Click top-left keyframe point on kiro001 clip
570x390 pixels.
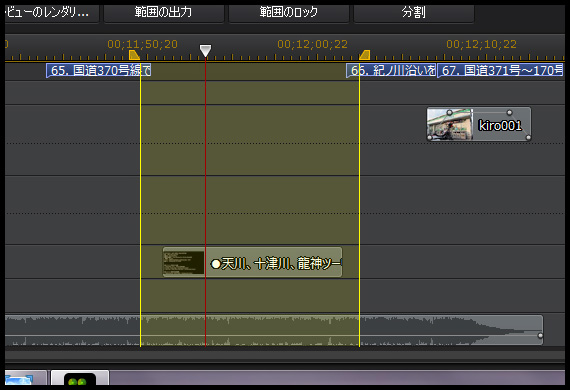(449, 113)
